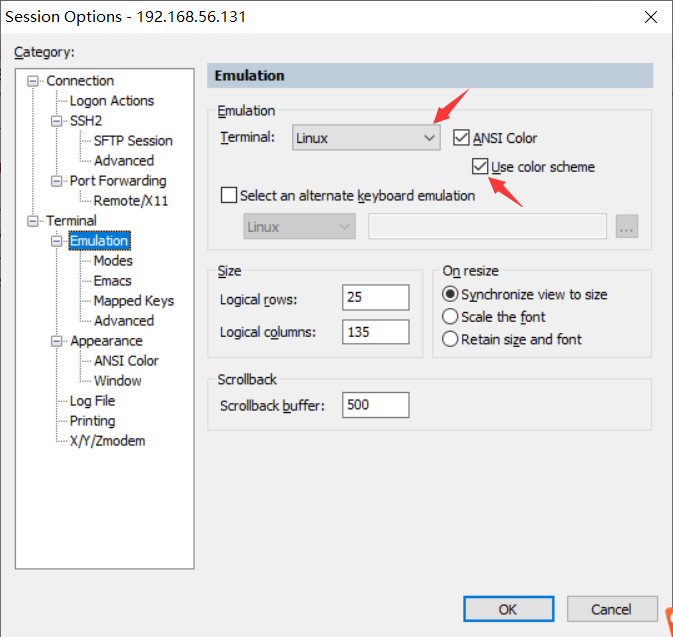Image resolution: width=673 pixels, height=637 pixels.
Task: Open Emacs category
Action: tap(112, 281)
